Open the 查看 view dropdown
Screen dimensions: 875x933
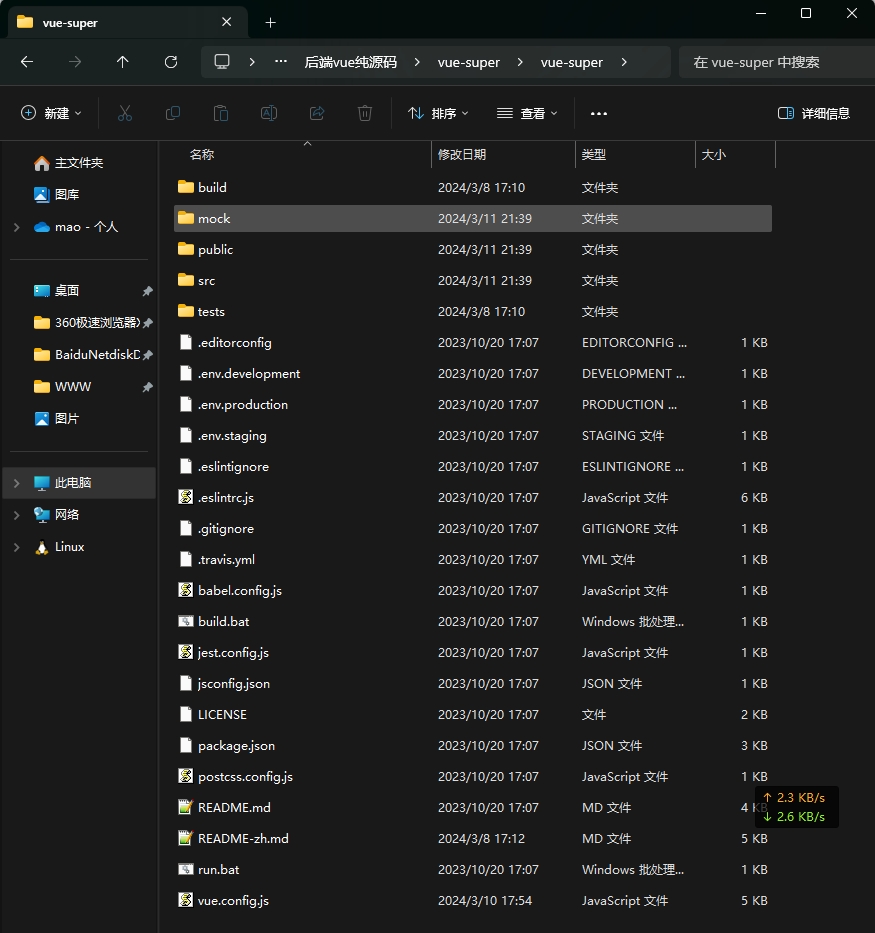[x=527, y=114]
